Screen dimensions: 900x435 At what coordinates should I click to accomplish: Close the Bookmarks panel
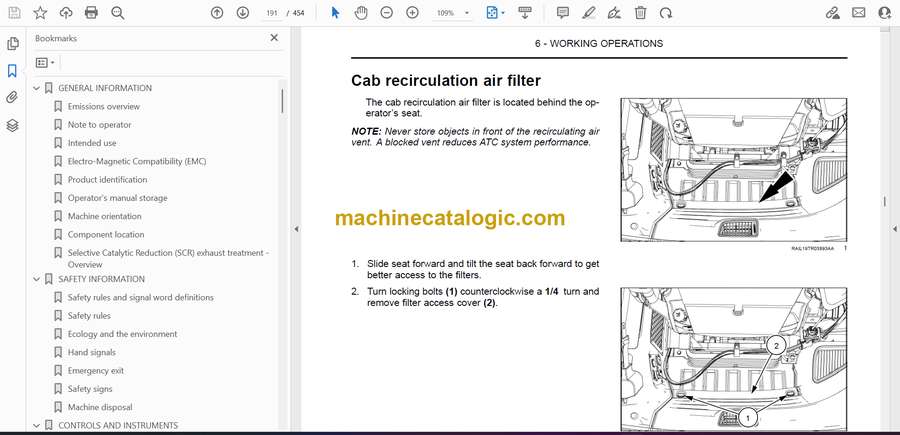click(x=274, y=38)
